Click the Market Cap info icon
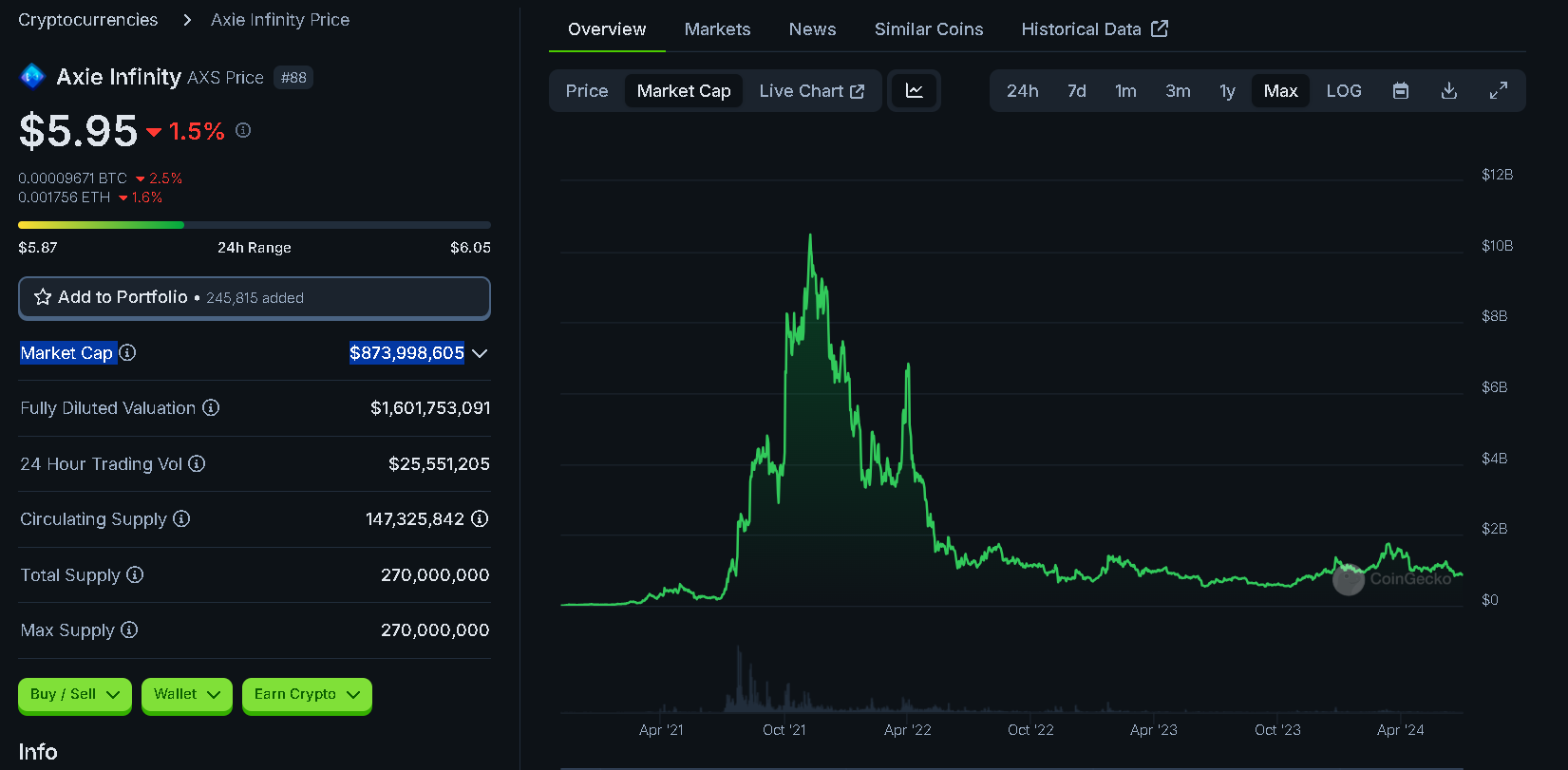Viewport: 1568px width, 770px height. (x=127, y=352)
